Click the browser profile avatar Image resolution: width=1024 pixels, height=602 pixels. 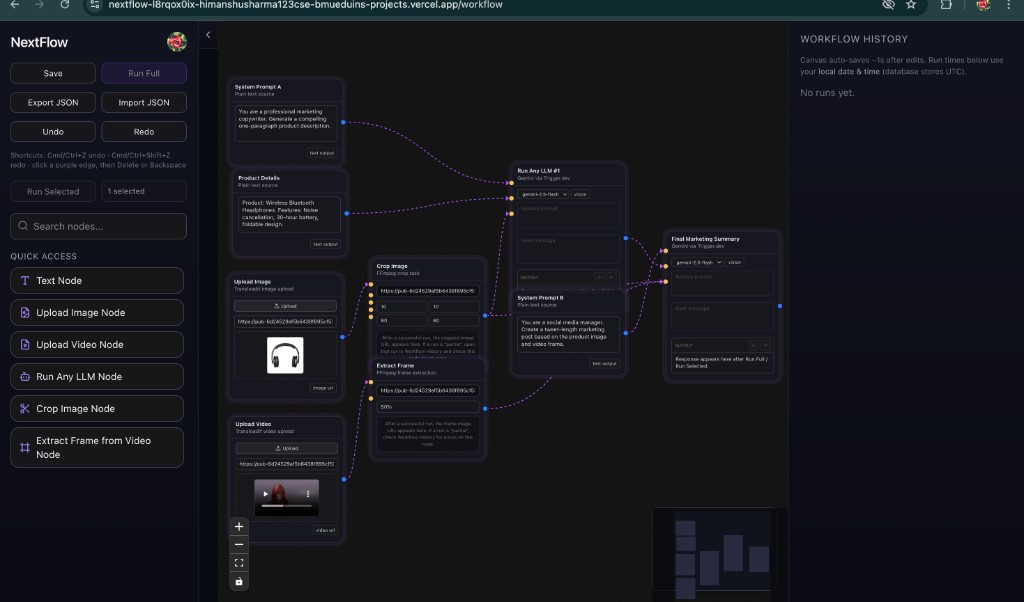click(983, 5)
